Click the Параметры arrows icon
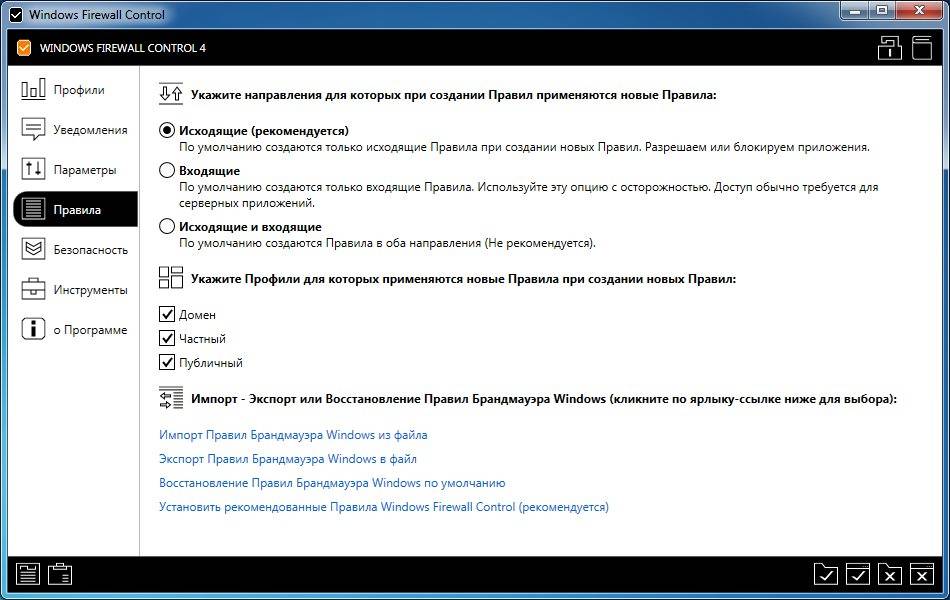The image size is (950, 600). tap(33, 169)
